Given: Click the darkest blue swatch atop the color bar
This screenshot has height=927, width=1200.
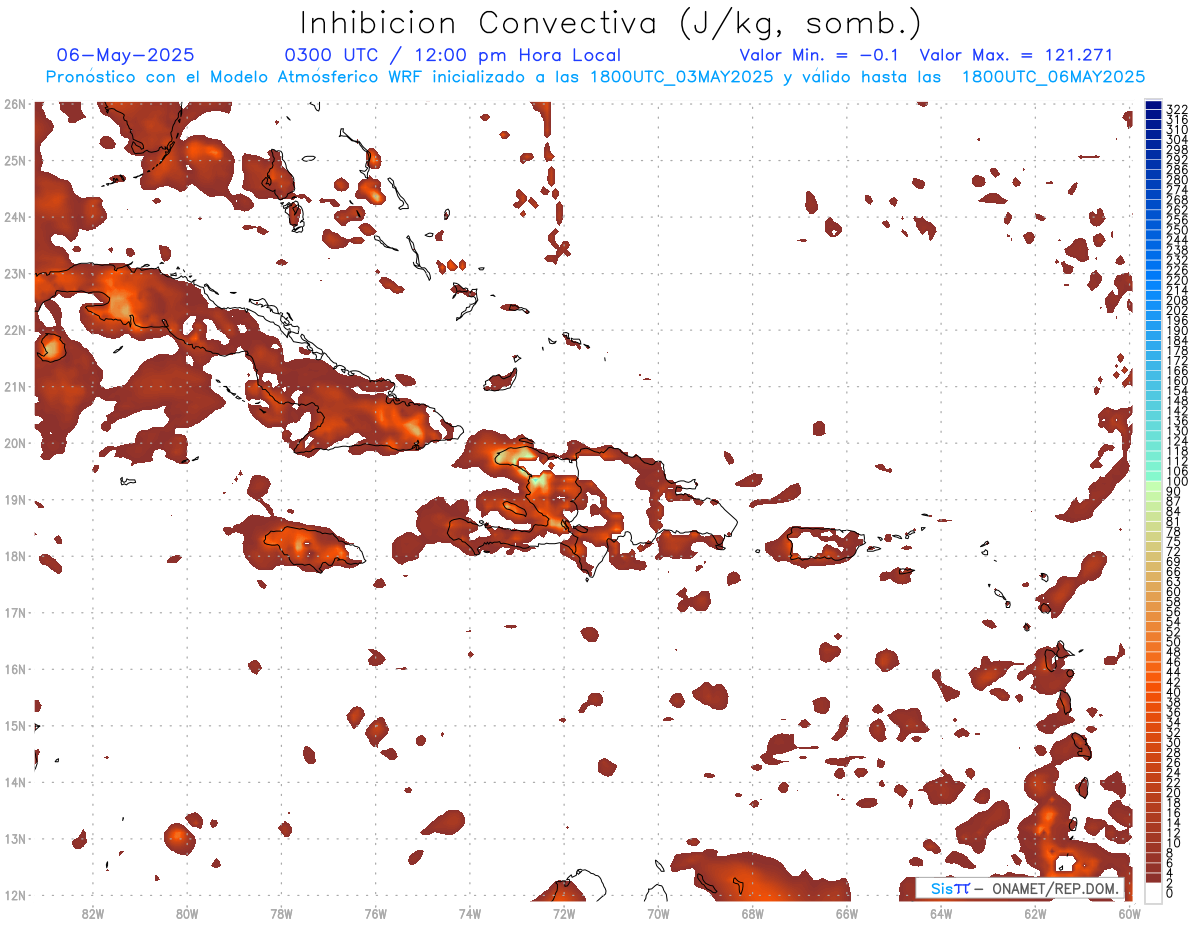Looking at the screenshot, I should 1154,104.
